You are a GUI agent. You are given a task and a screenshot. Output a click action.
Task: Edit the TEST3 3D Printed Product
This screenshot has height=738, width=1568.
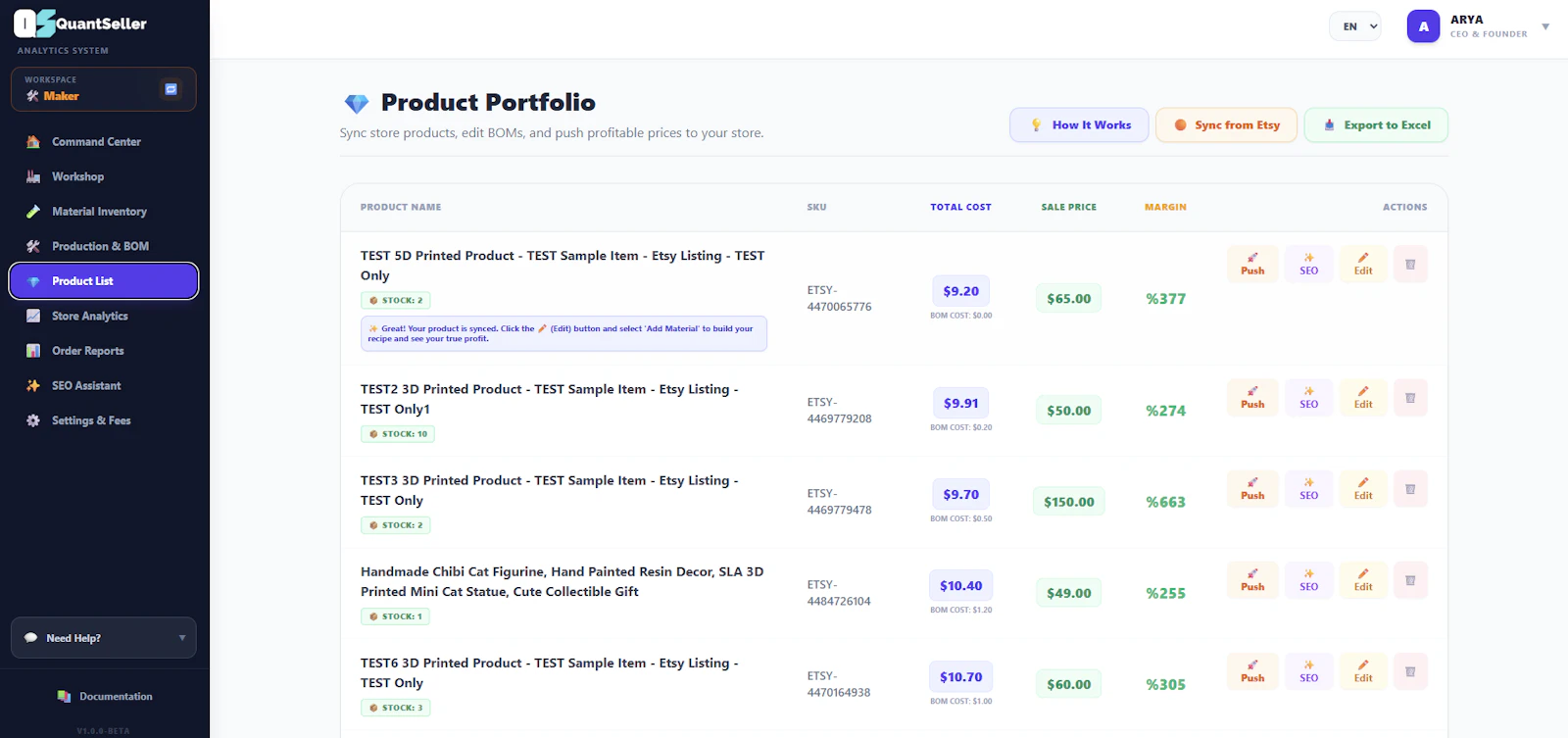point(1363,488)
